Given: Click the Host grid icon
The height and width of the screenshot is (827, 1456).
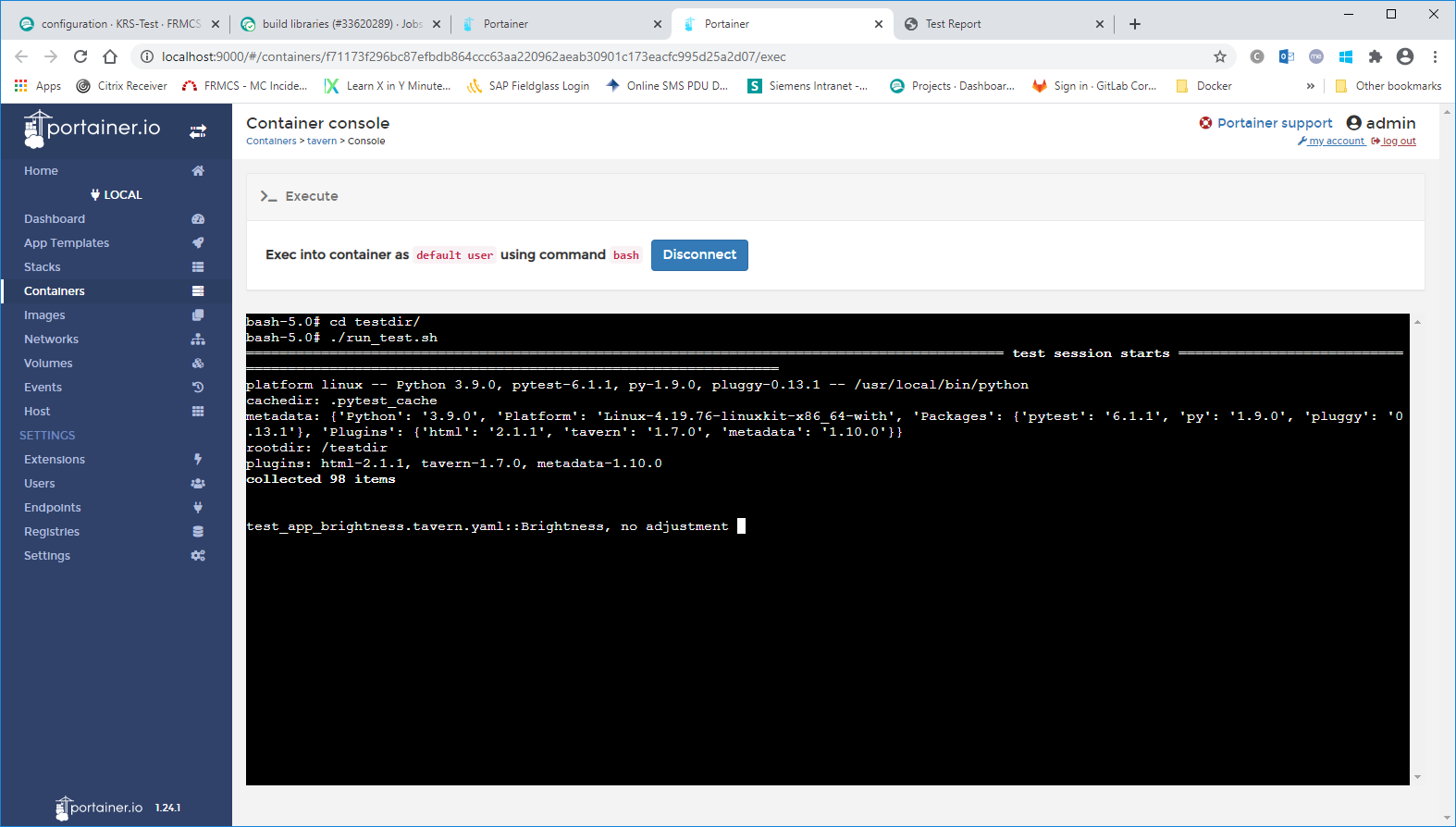Looking at the screenshot, I should pyautogui.click(x=198, y=412).
